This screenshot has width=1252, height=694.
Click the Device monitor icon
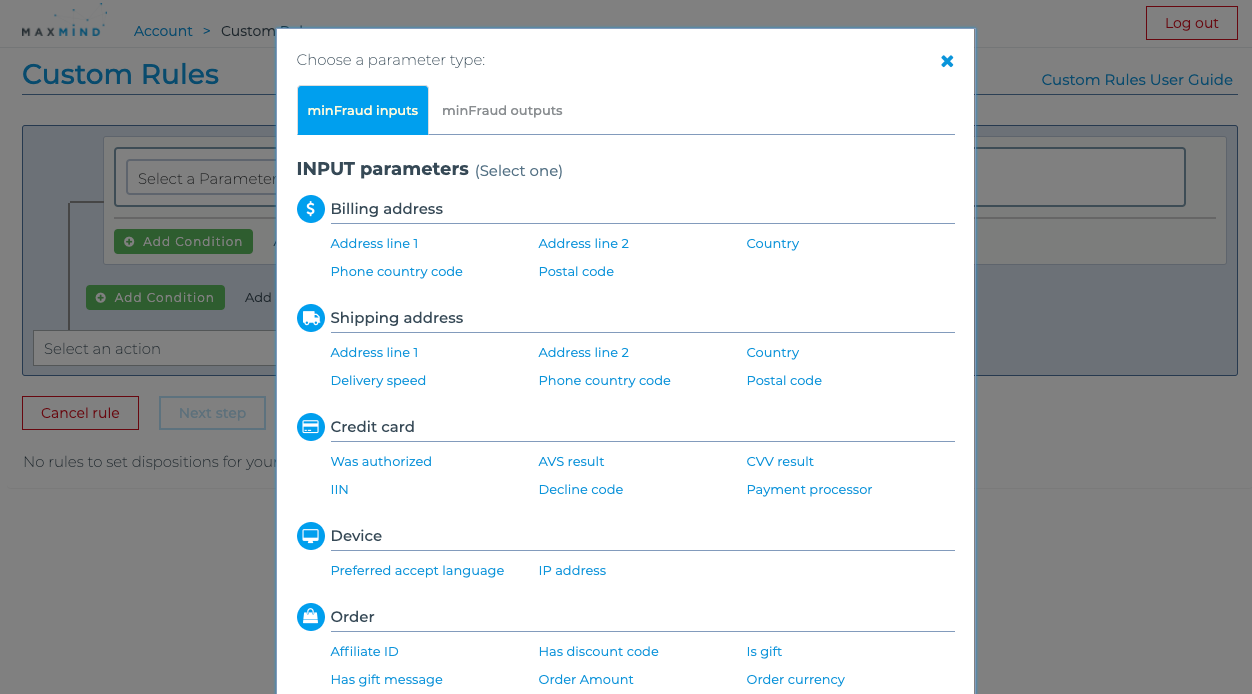(311, 536)
